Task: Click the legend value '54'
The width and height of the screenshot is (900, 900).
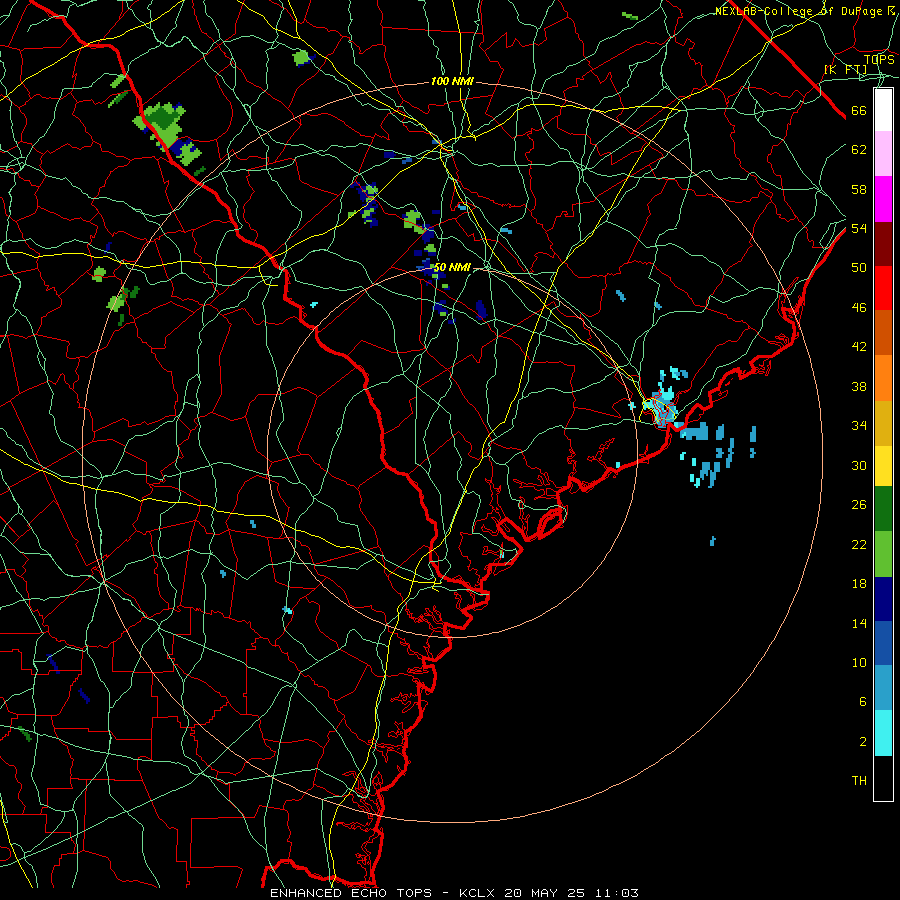Action: (859, 228)
